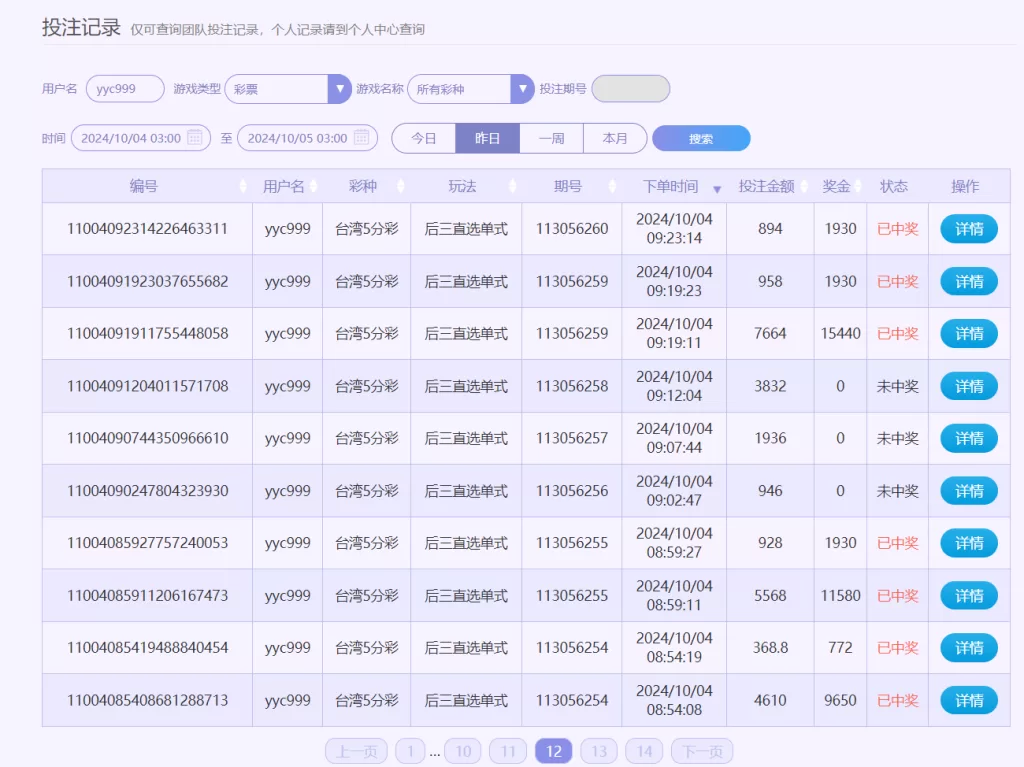
Task: Sort by 玩法 column arrows
Action: [x=512, y=186]
